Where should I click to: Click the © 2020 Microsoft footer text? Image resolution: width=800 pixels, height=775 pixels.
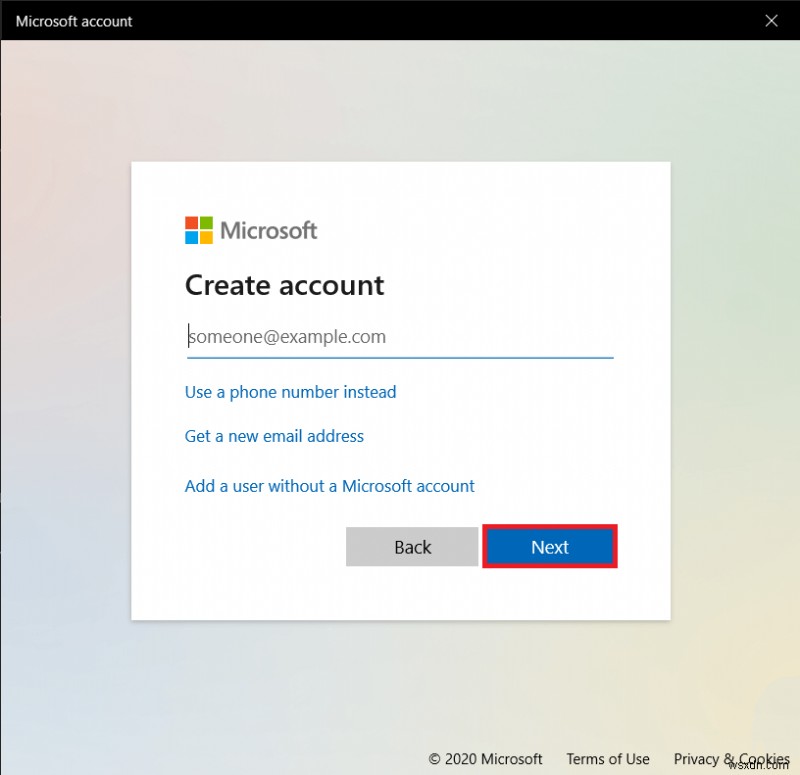click(x=485, y=759)
